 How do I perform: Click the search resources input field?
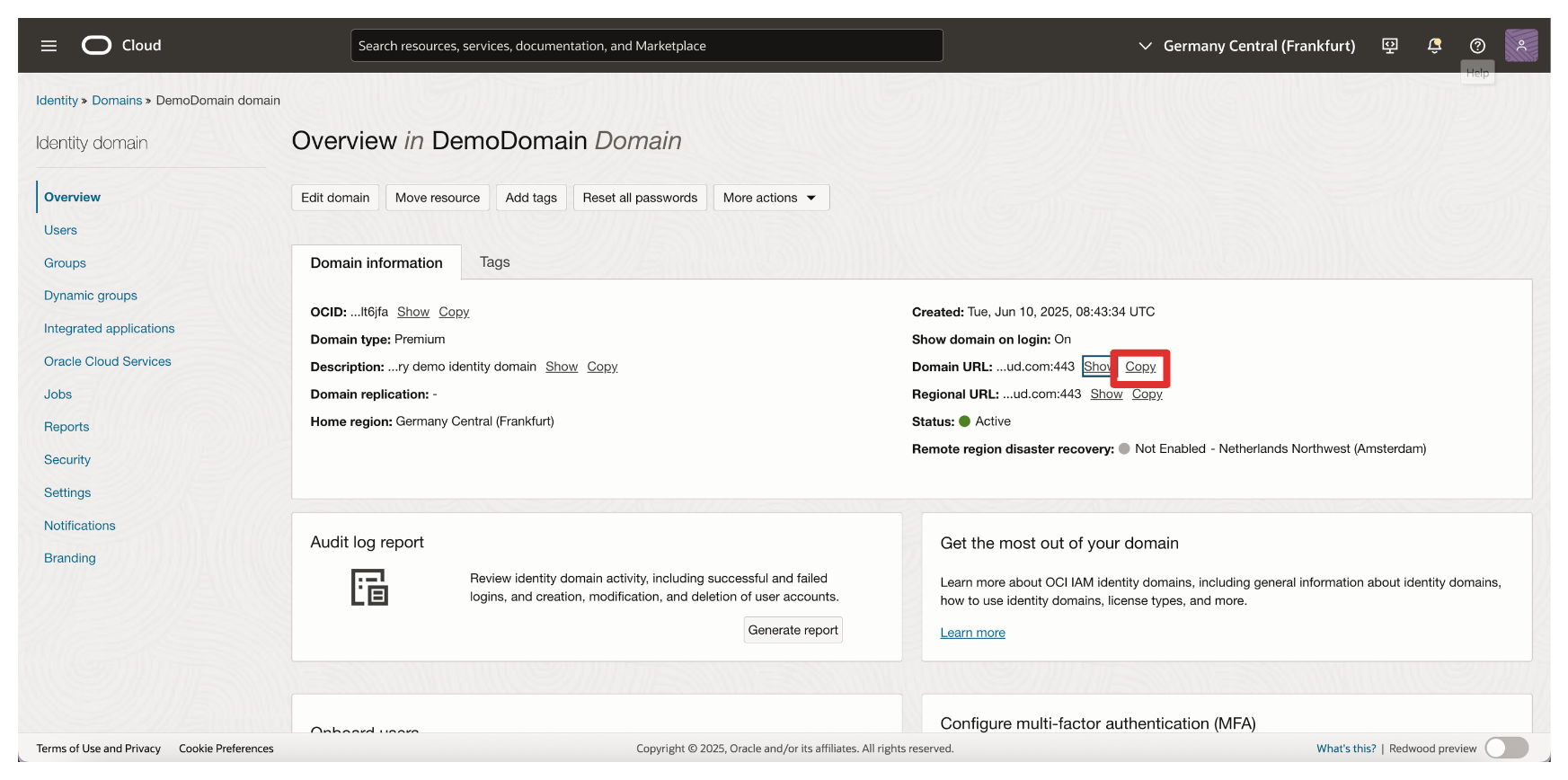pyautogui.click(x=646, y=46)
